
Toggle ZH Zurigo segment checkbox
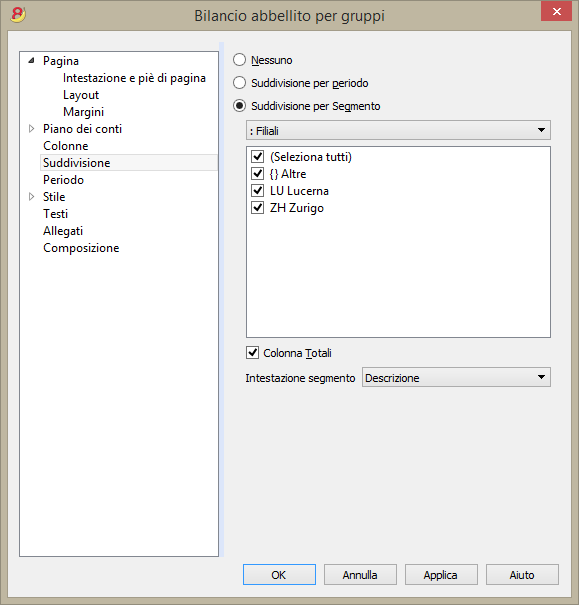(x=257, y=208)
